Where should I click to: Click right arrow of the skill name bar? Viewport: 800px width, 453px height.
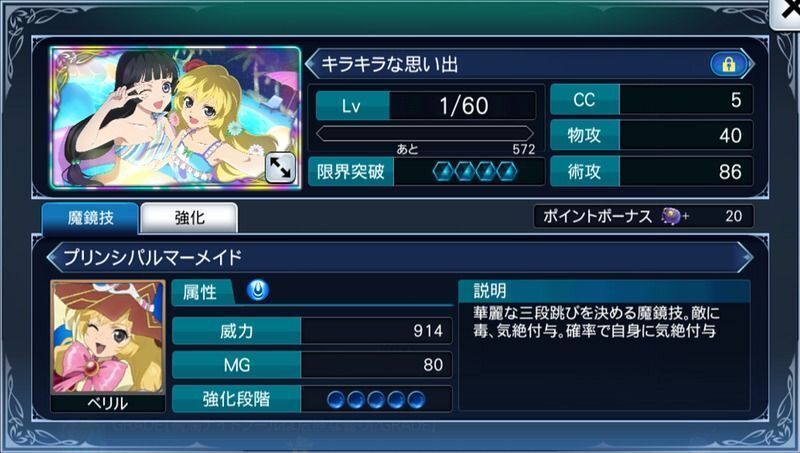coord(745,257)
